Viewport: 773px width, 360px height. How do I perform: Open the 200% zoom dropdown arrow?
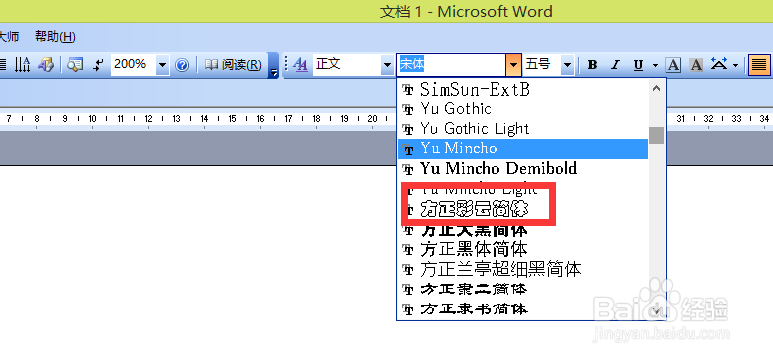pos(162,65)
